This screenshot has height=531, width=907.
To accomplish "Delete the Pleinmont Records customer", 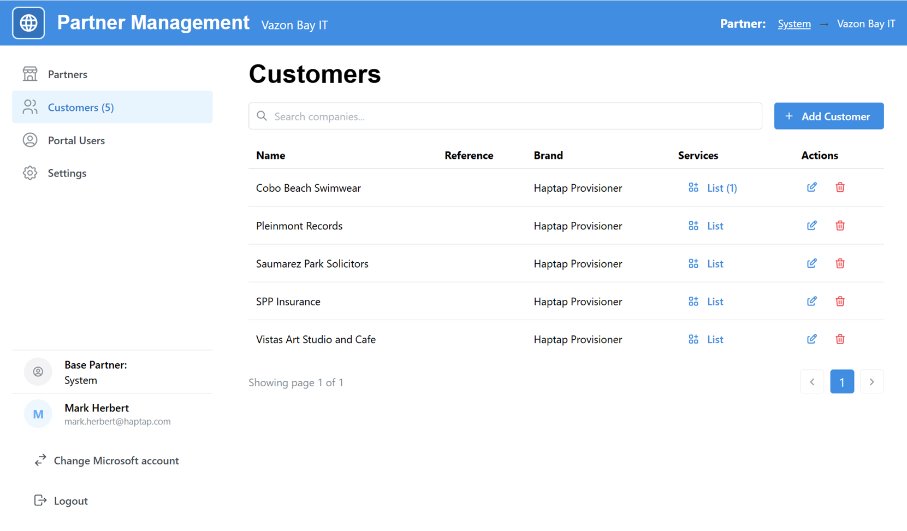I will [x=840, y=226].
